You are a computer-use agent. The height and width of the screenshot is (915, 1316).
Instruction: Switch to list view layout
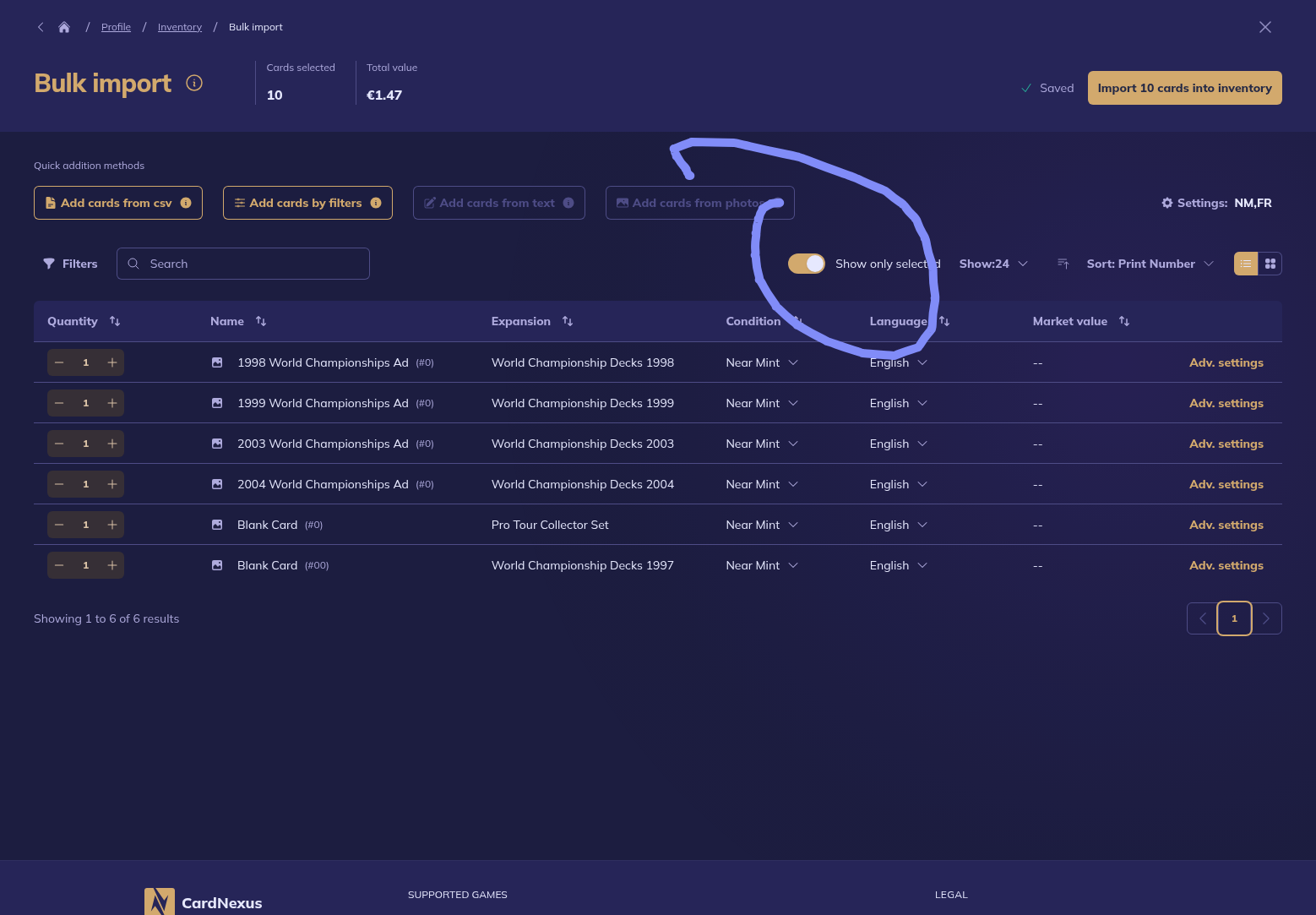coord(1246,264)
